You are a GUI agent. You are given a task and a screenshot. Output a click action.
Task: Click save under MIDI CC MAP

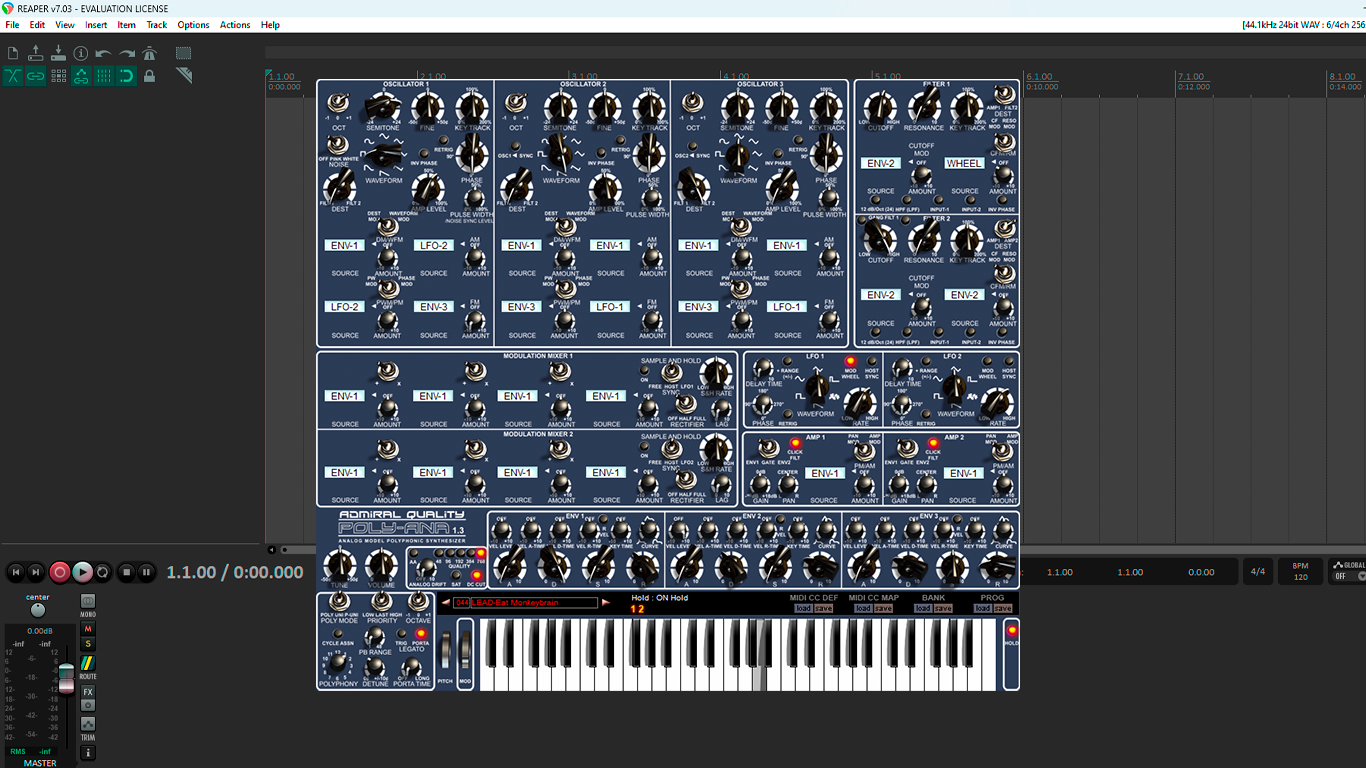point(883,608)
